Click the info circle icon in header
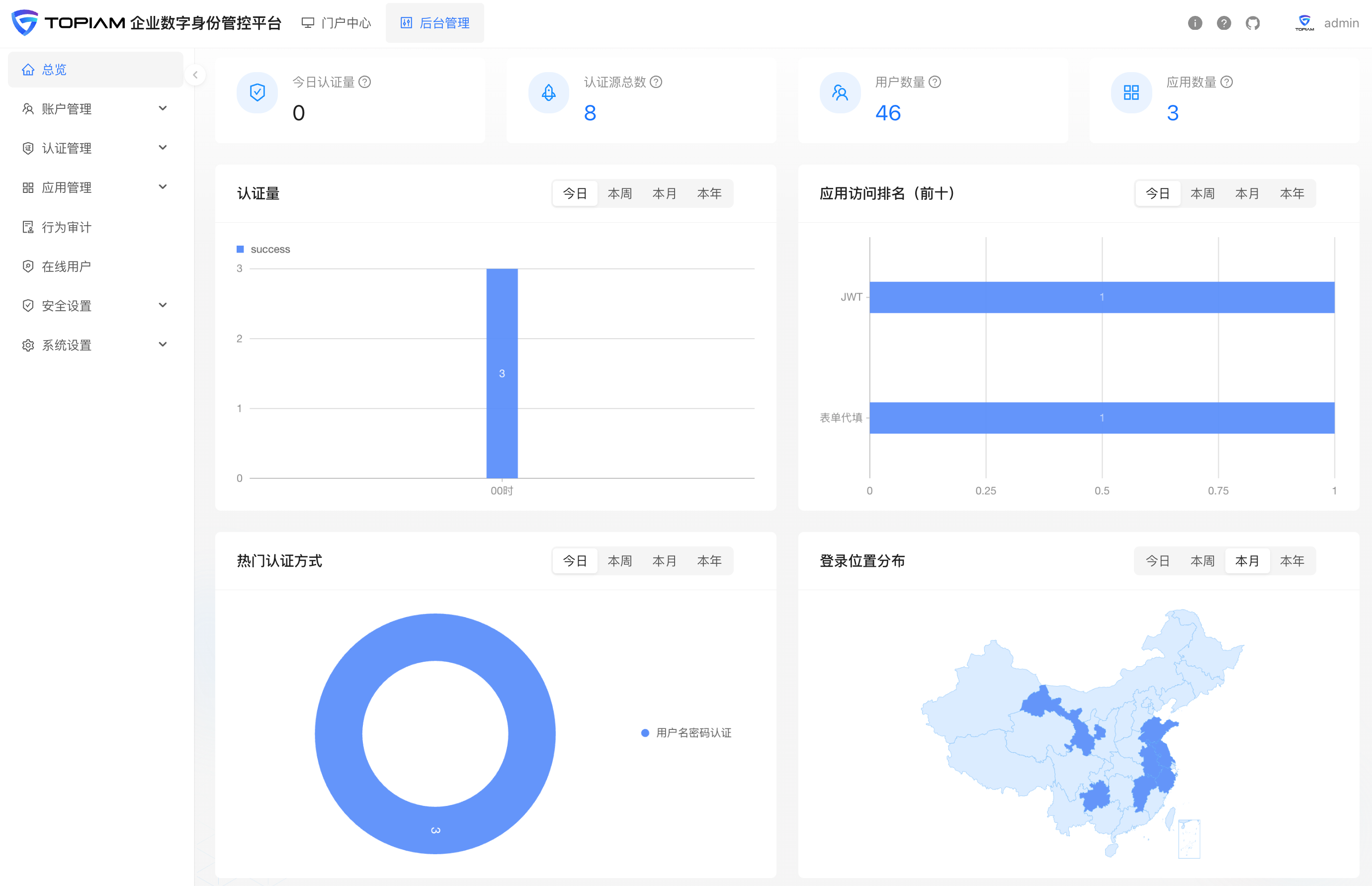The width and height of the screenshot is (1372, 886). [x=1195, y=23]
